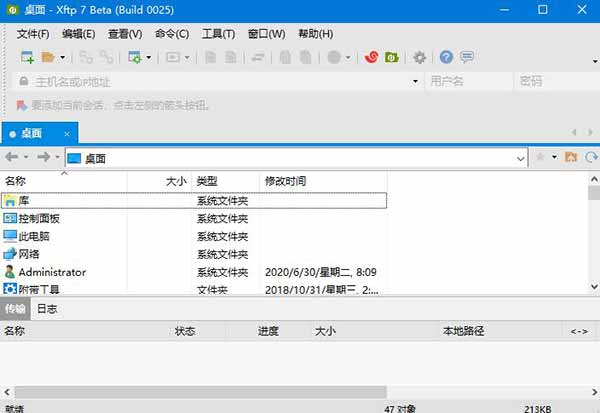600x413 pixels.
Task: Click the red Xshell launcher icon
Action: [x=372, y=58]
